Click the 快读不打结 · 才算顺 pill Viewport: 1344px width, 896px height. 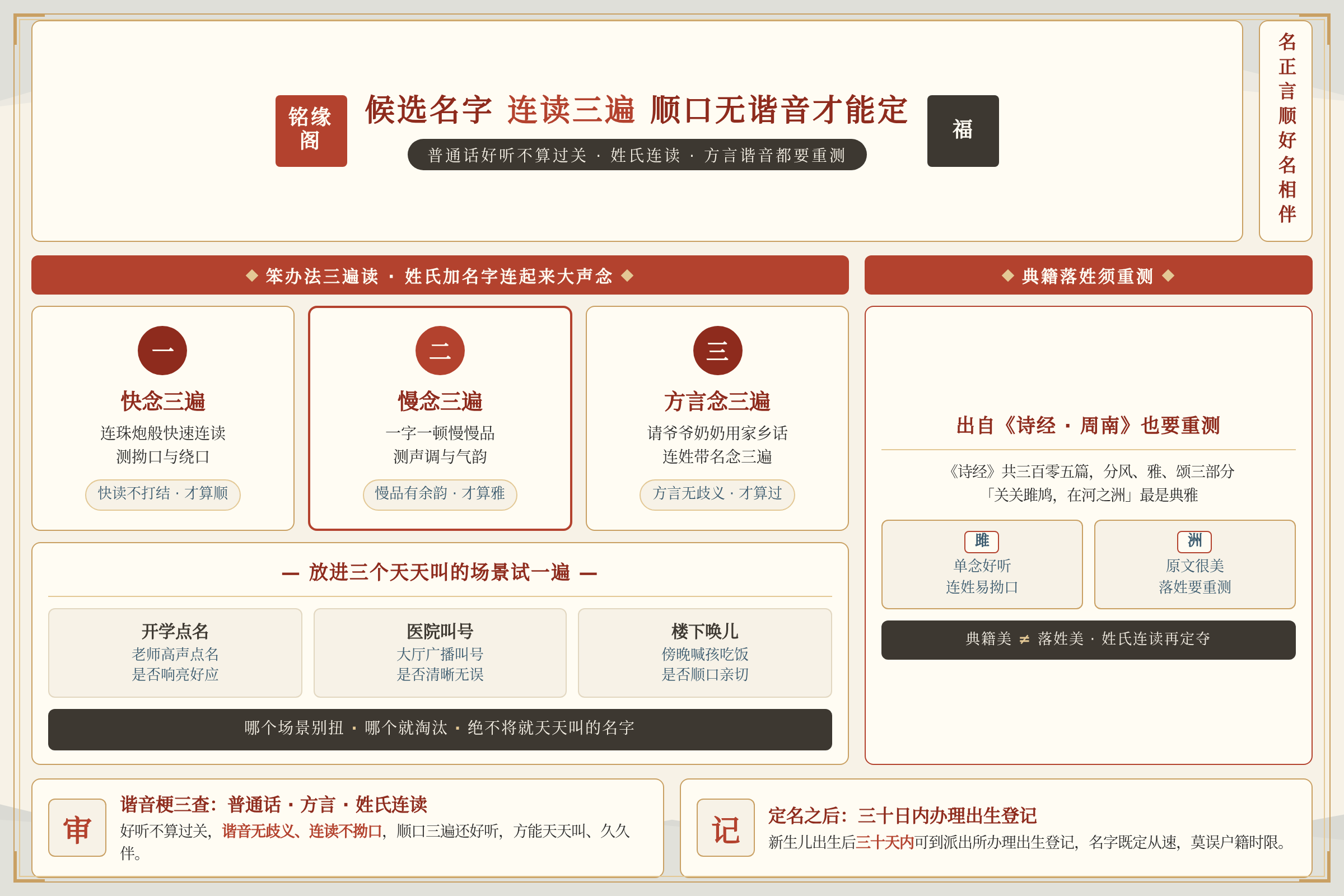point(163,494)
